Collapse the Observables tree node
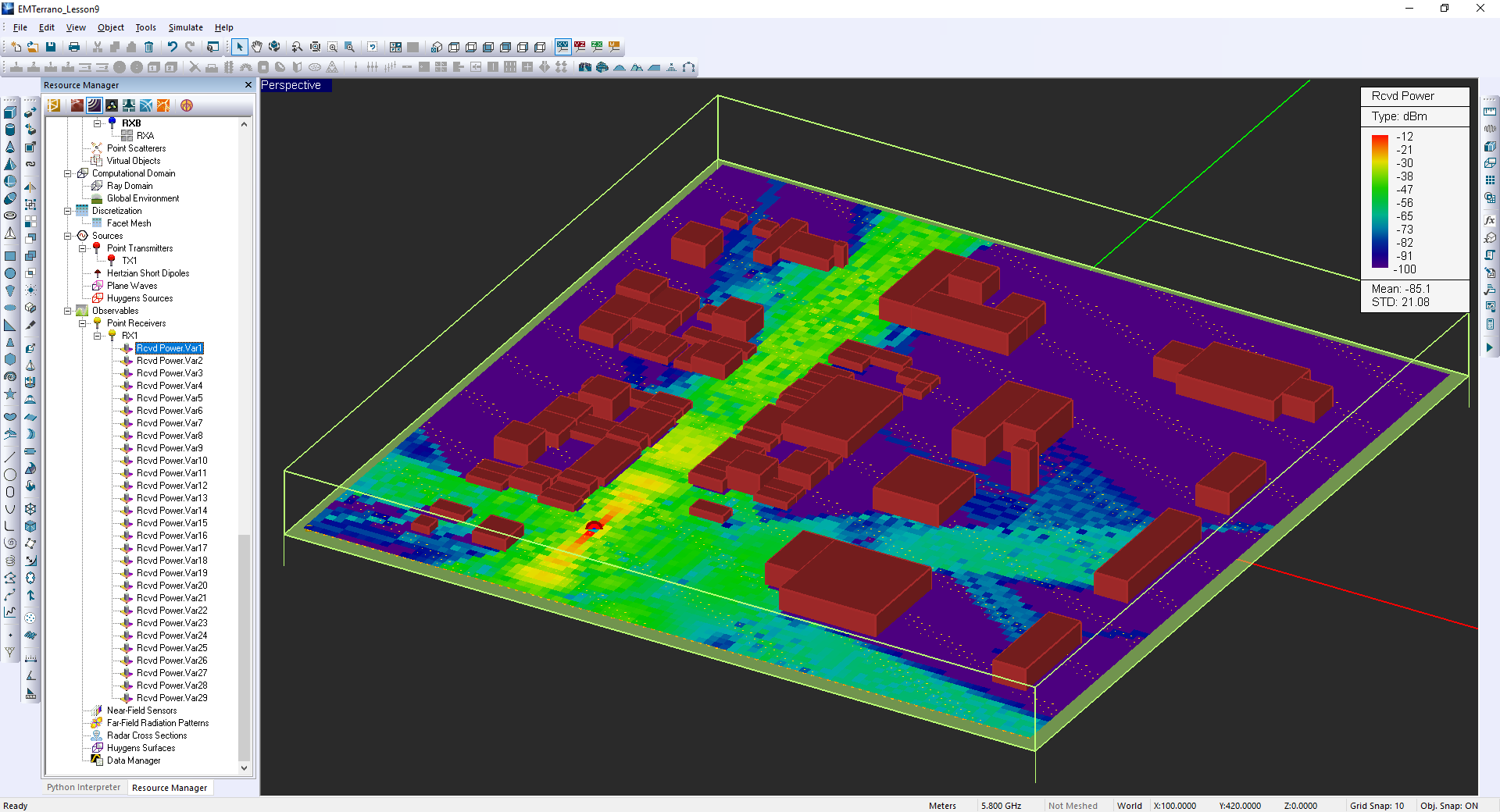 point(68,311)
